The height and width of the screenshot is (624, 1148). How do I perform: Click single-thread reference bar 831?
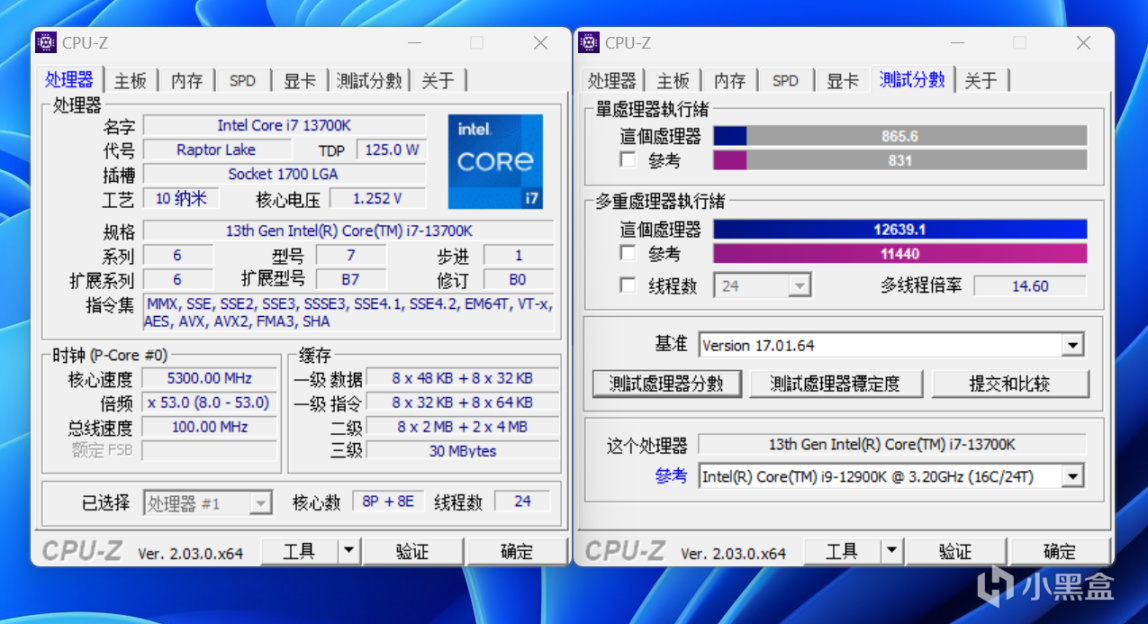pyautogui.click(x=900, y=160)
